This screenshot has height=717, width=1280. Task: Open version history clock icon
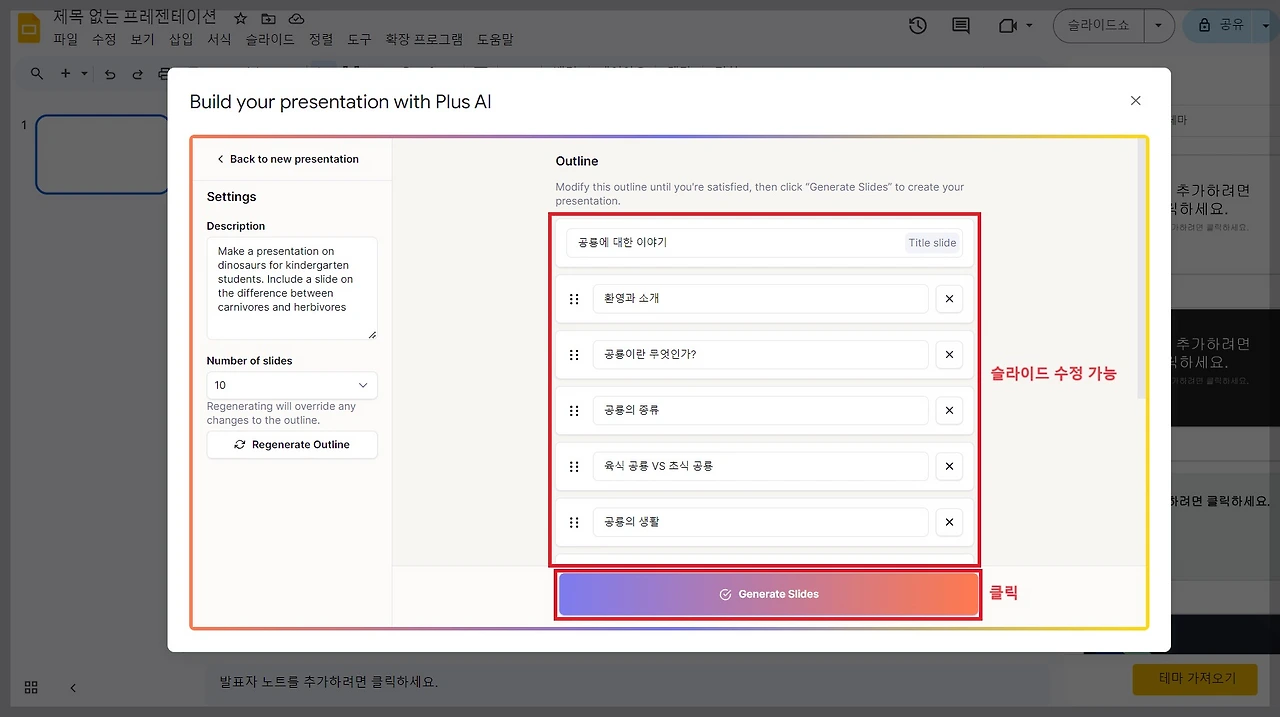click(918, 25)
